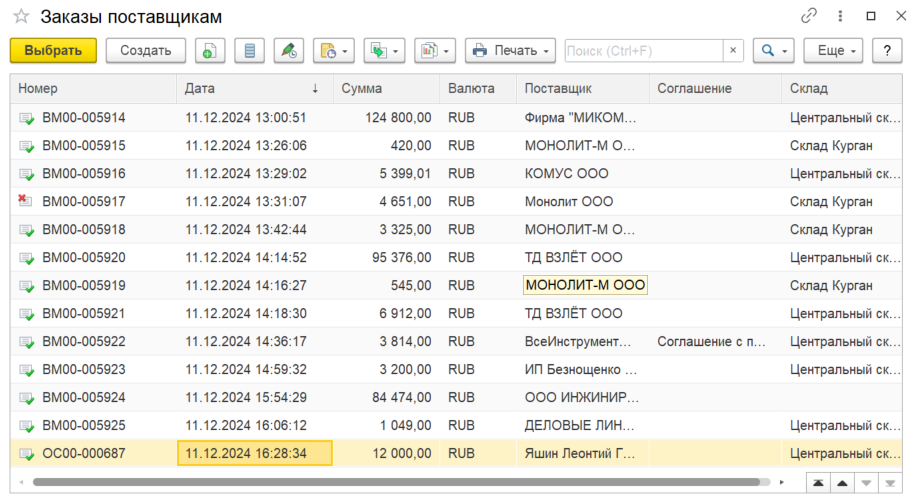The height and width of the screenshot is (499, 914).
Task: Click posted document icon for ВМ00-005920
Action: tap(26, 258)
